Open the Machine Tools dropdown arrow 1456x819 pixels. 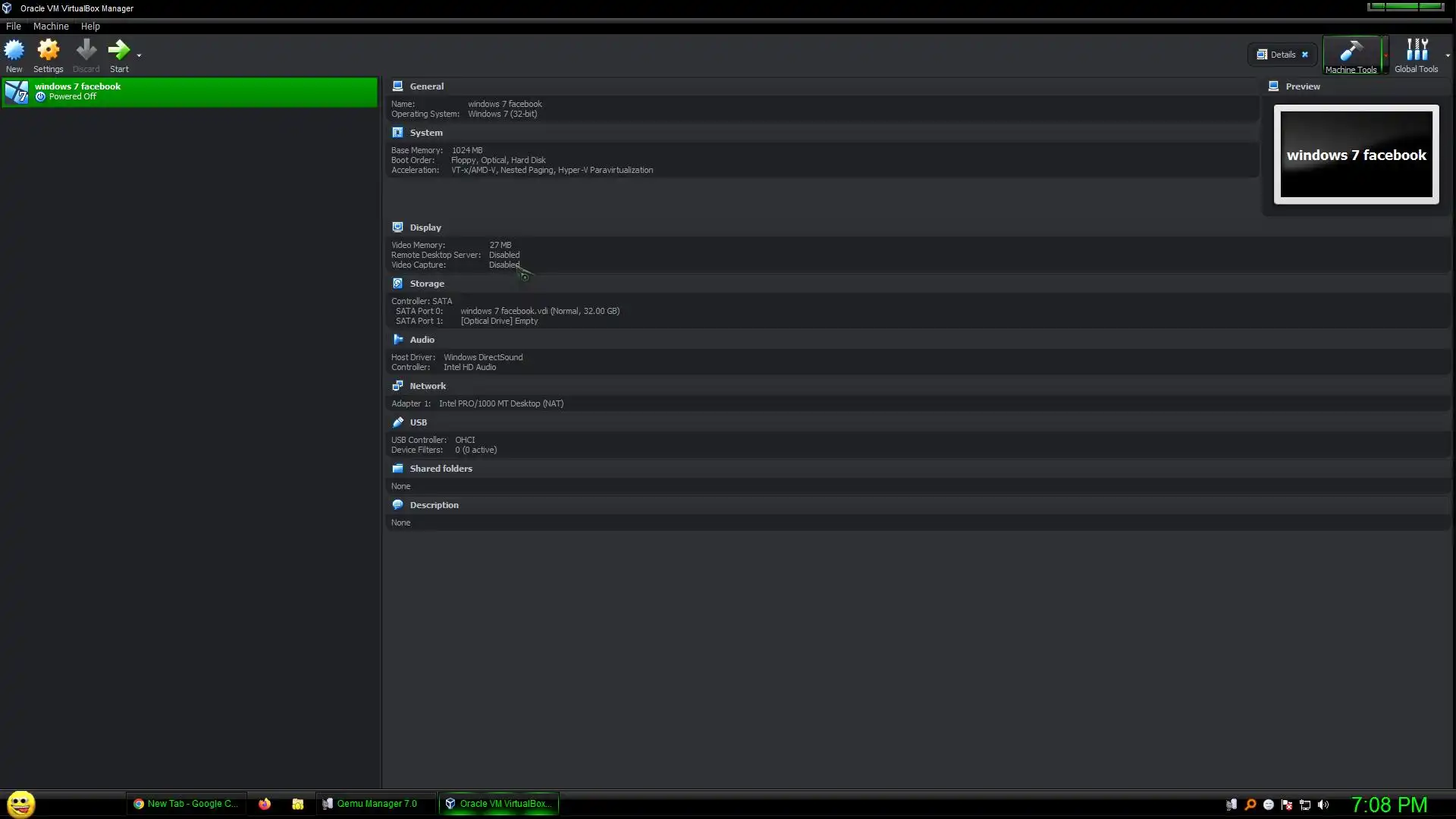click(x=1385, y=55)
